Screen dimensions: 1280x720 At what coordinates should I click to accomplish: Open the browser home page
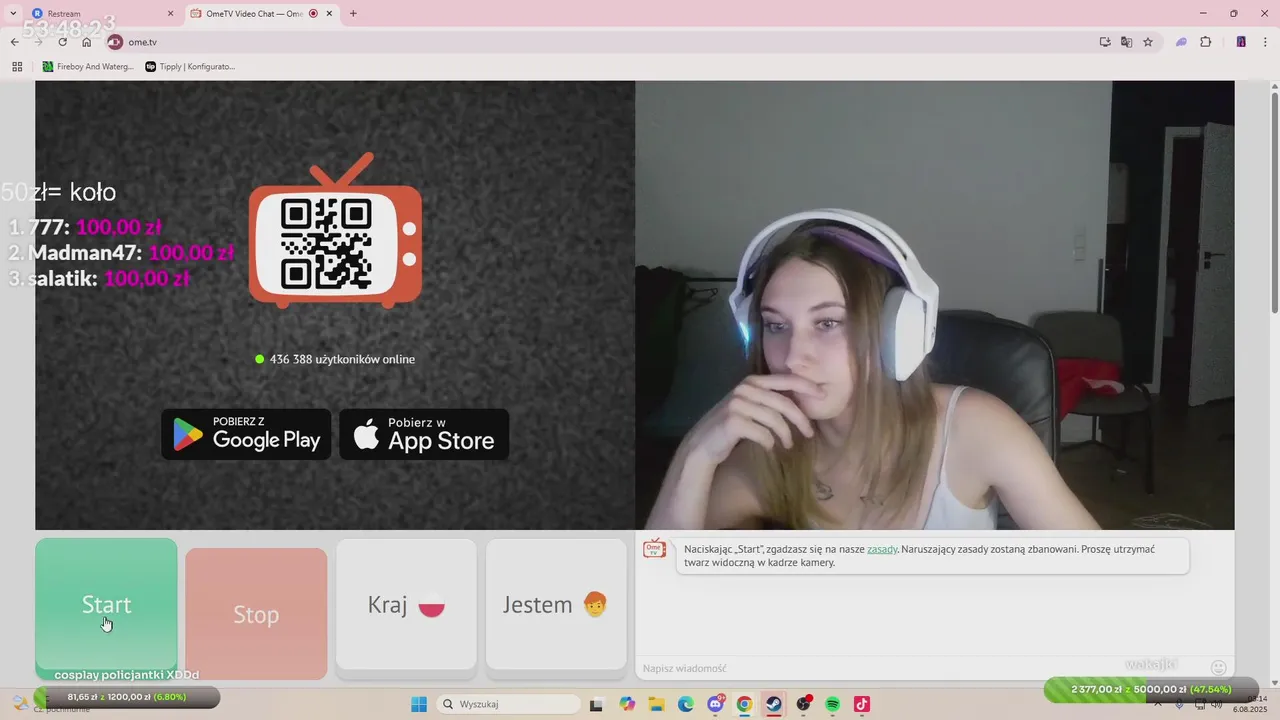click(87, 42)
